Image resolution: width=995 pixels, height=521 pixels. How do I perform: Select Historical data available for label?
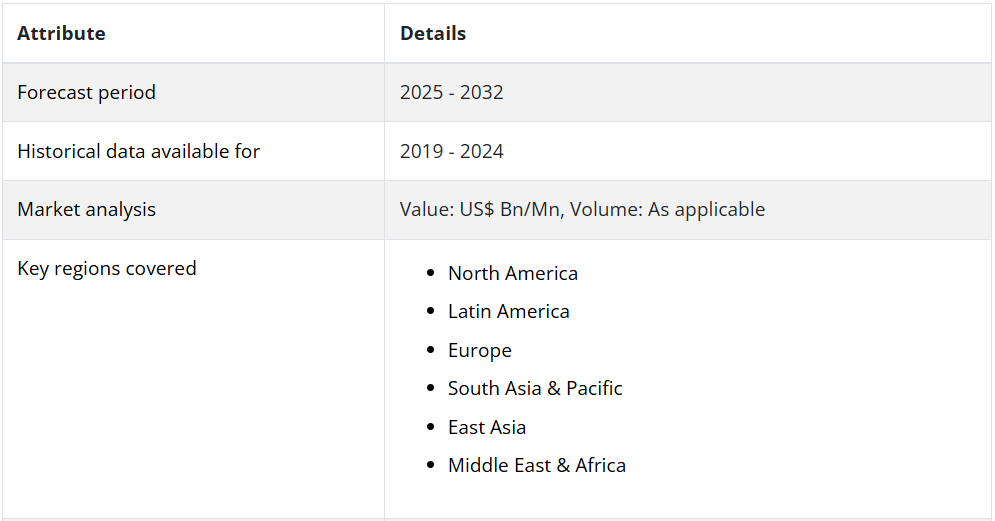pos(138,151)
